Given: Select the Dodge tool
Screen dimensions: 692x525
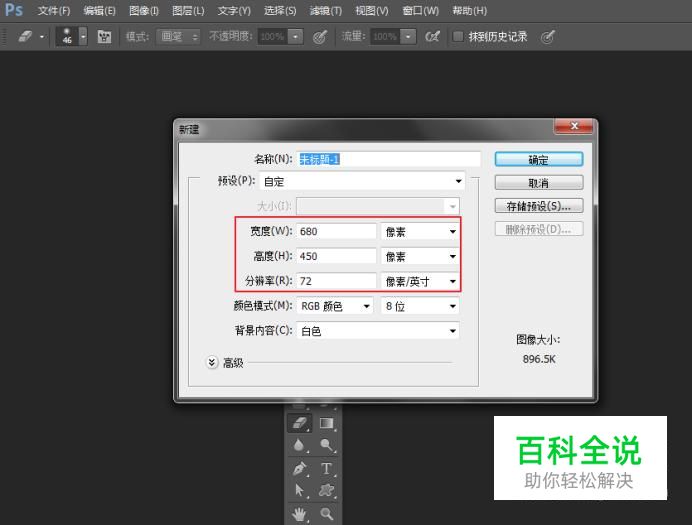Looking at the screenshot, I should coord(327,446).
